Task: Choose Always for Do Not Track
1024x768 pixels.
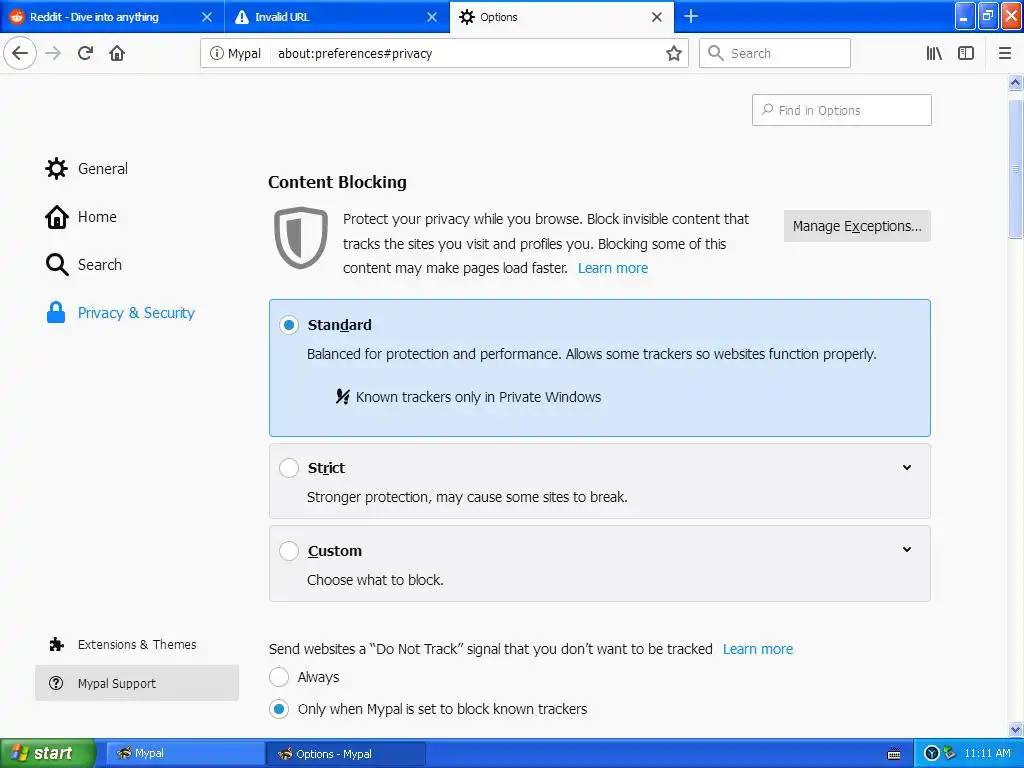Action: click(279, 677)
